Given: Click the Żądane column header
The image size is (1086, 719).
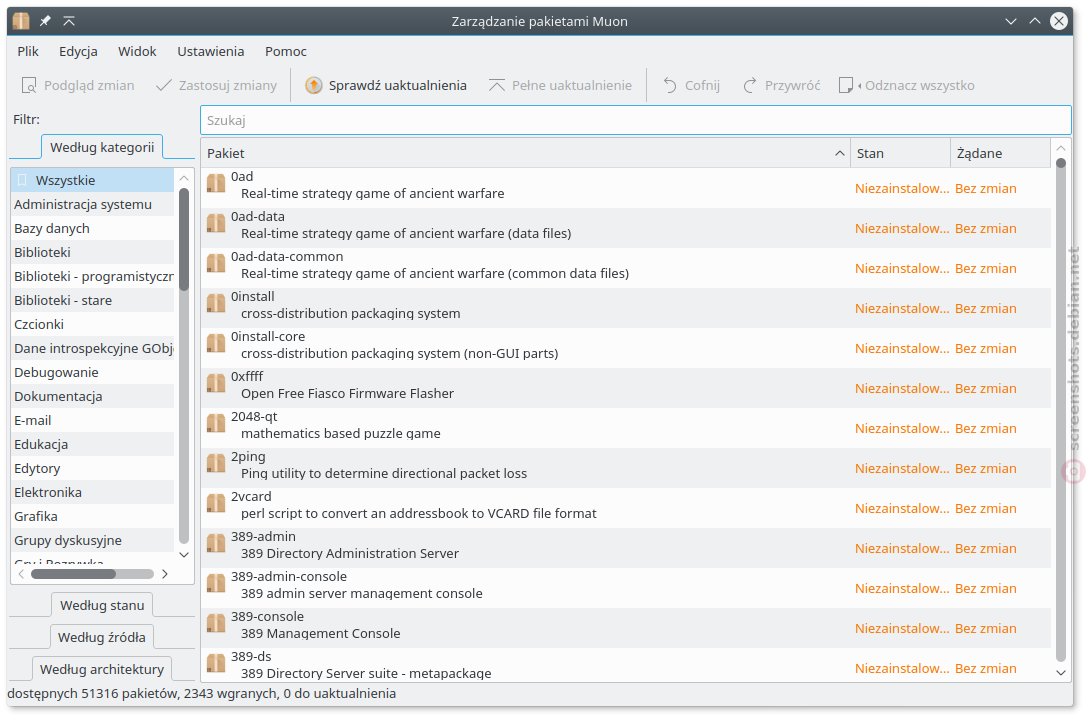Looking at the screenshot, I should pyautogui.click(x=1001, y=153).
